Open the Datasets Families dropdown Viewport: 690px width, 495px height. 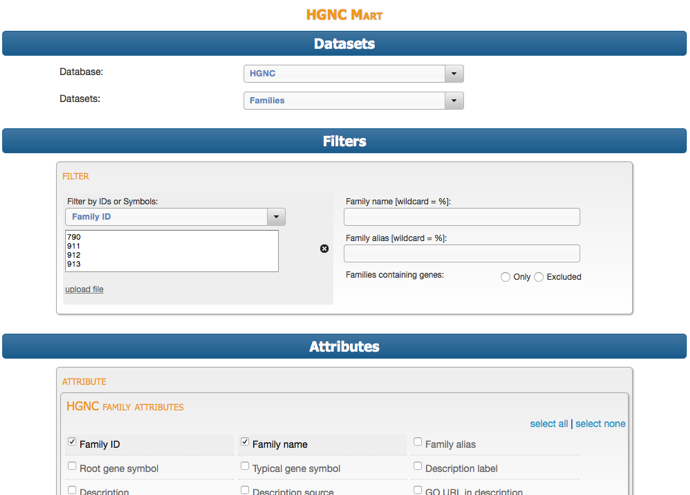point(353,101)
